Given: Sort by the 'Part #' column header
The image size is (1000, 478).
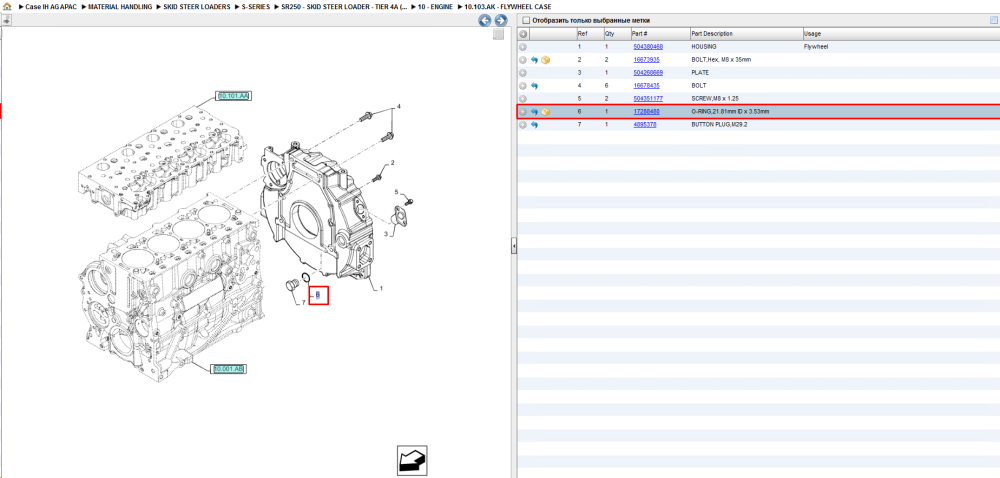Looking at the screenshot, I should pyautogui.click(x=660, y=34).
